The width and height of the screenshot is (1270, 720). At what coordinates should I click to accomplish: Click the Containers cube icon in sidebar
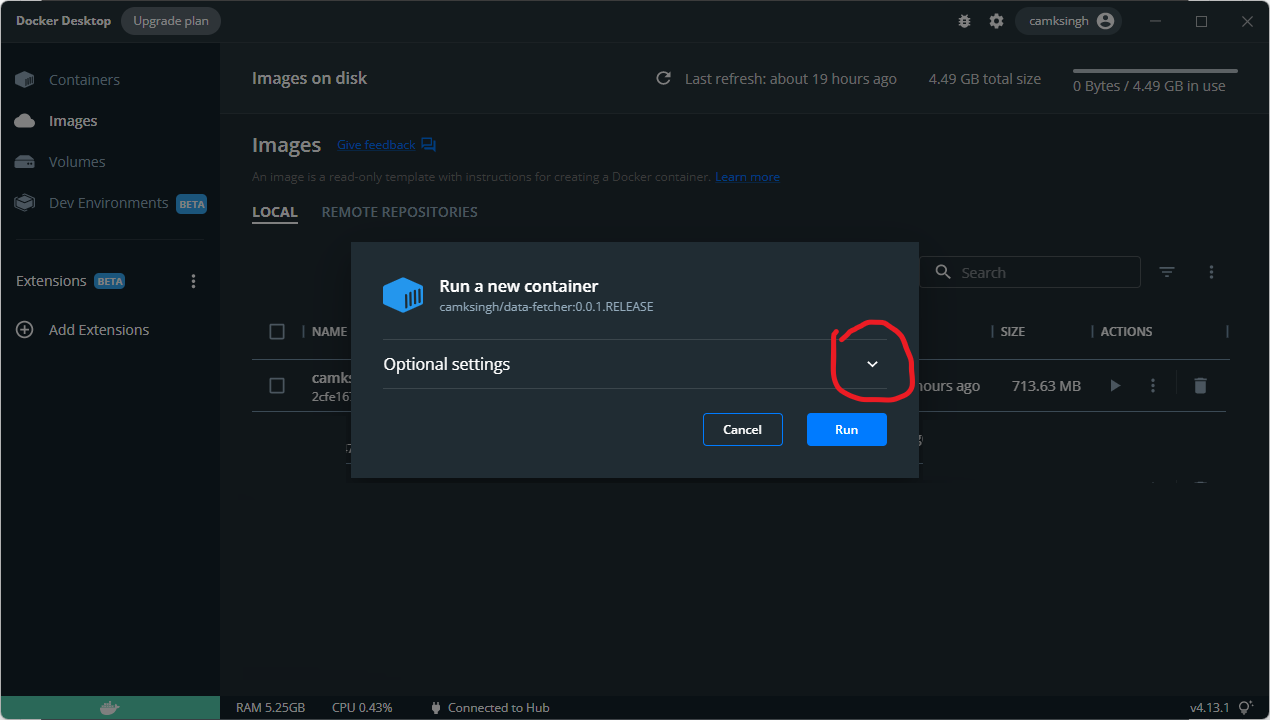coord(24,80)
